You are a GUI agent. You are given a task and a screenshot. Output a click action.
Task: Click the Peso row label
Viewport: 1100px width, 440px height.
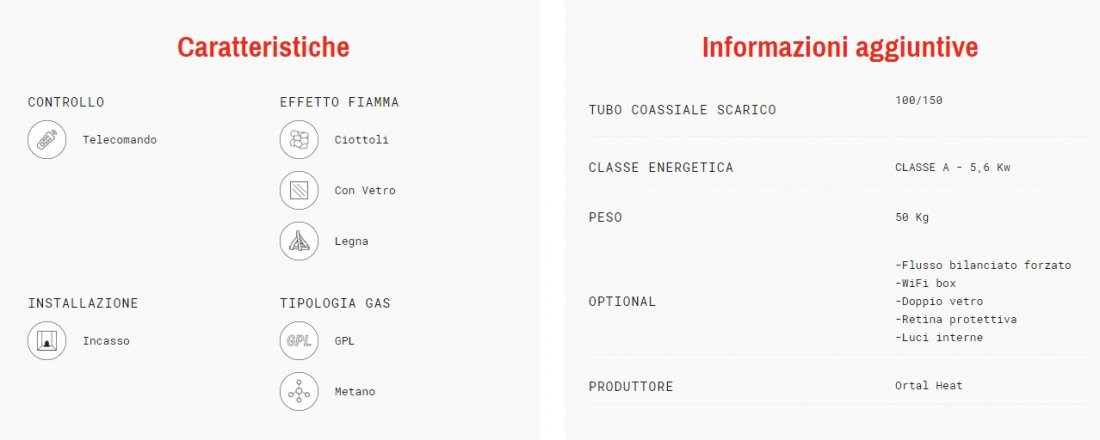[606, 217]
